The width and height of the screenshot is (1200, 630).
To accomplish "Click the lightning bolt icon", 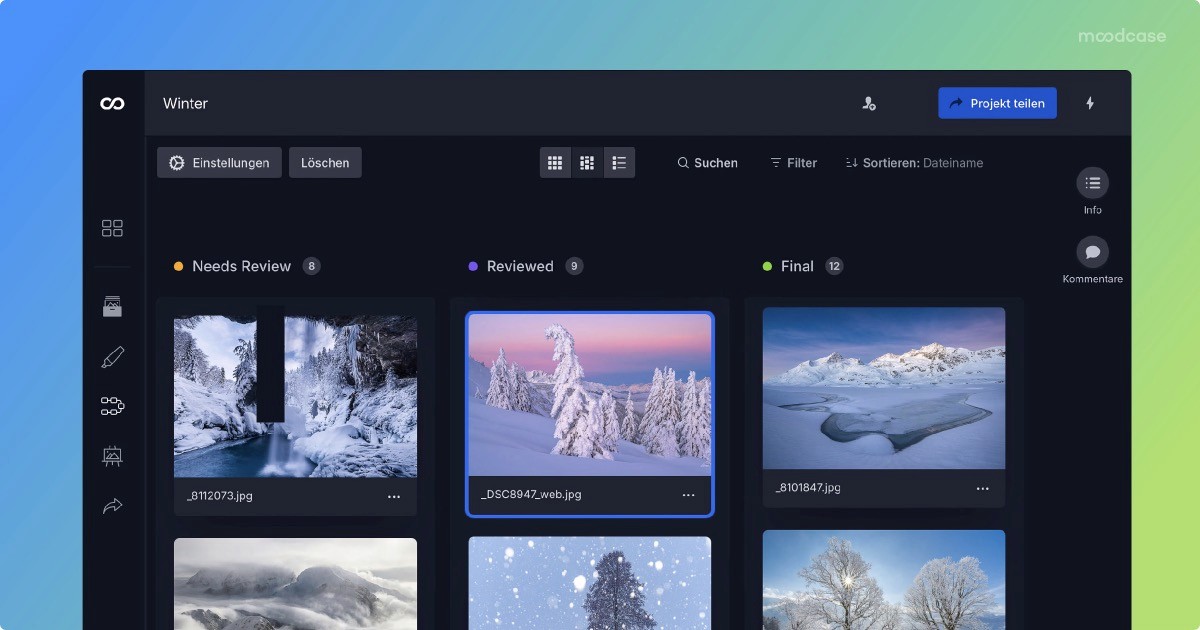I will (x=1090, y=103).
